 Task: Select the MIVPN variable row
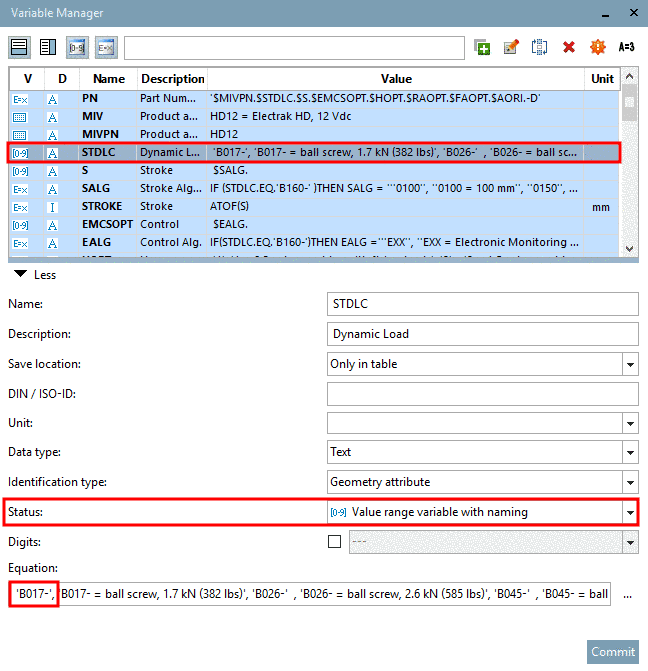314,135
